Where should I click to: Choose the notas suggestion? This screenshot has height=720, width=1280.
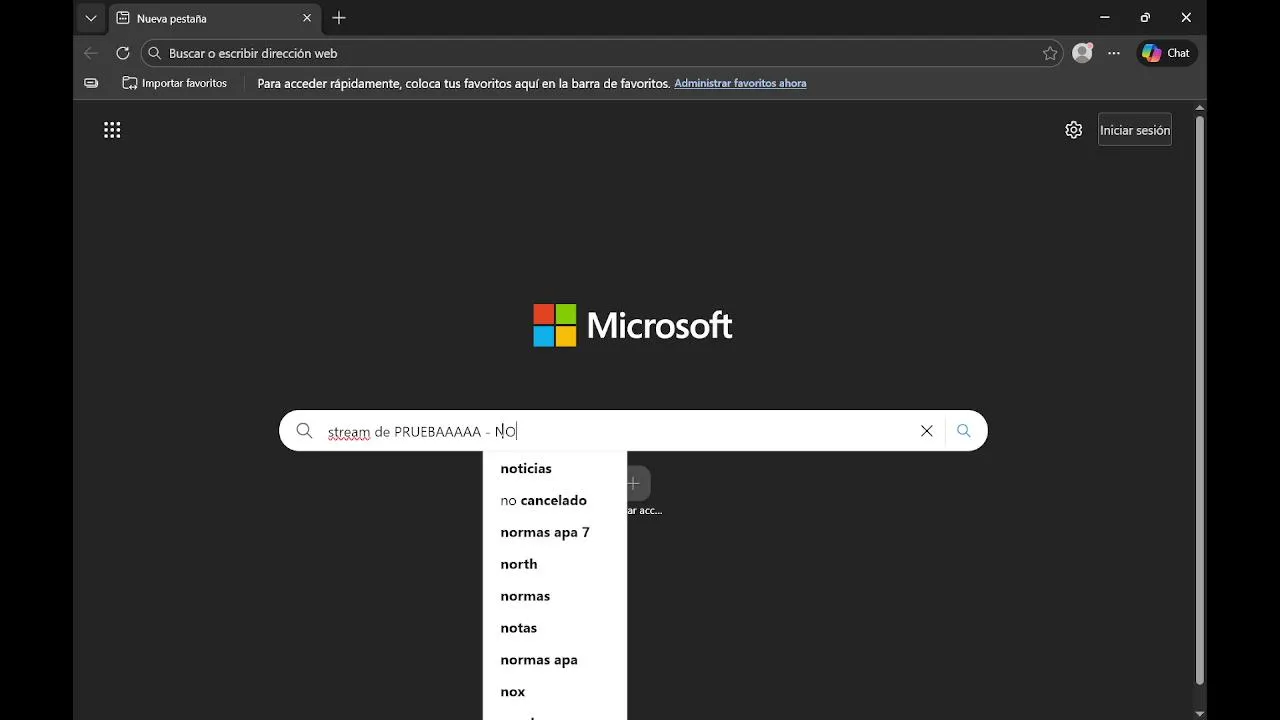coord(555,628)
